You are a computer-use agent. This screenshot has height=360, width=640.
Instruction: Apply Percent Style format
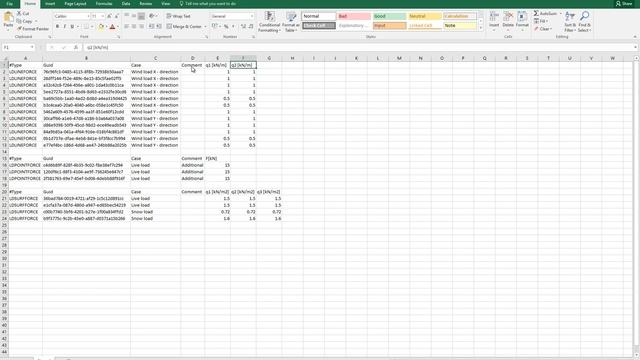click(x=226, y=27)
